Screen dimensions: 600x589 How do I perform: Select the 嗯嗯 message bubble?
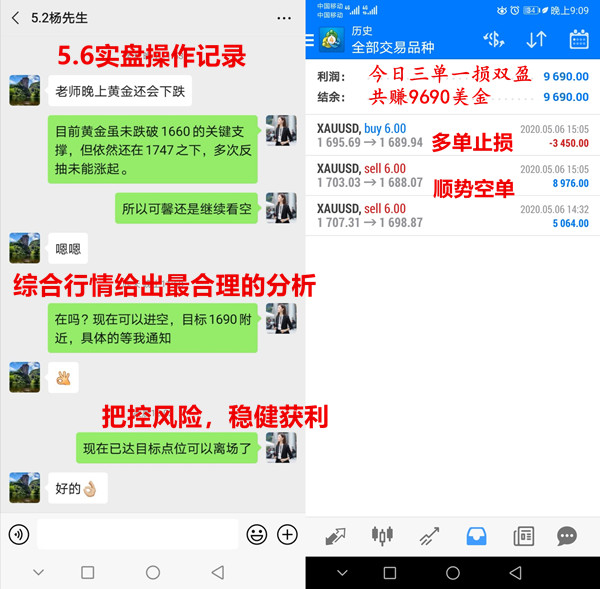(68, 248)
